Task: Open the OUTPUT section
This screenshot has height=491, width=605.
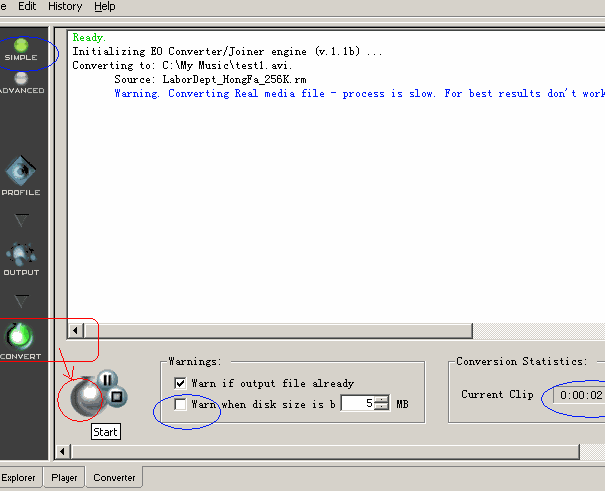Action: (x=21, y=258)
